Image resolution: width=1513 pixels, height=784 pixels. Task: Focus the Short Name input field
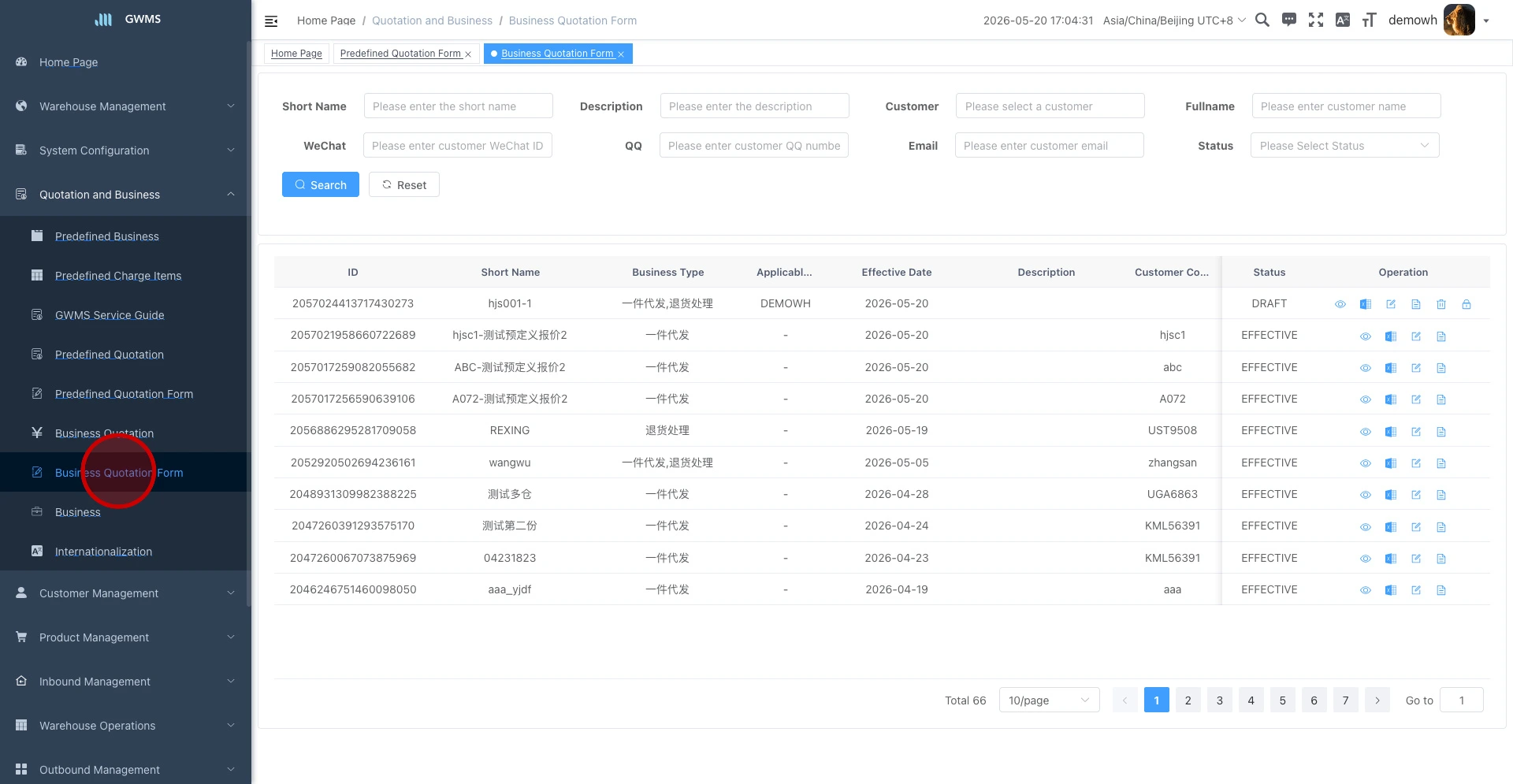459,106
